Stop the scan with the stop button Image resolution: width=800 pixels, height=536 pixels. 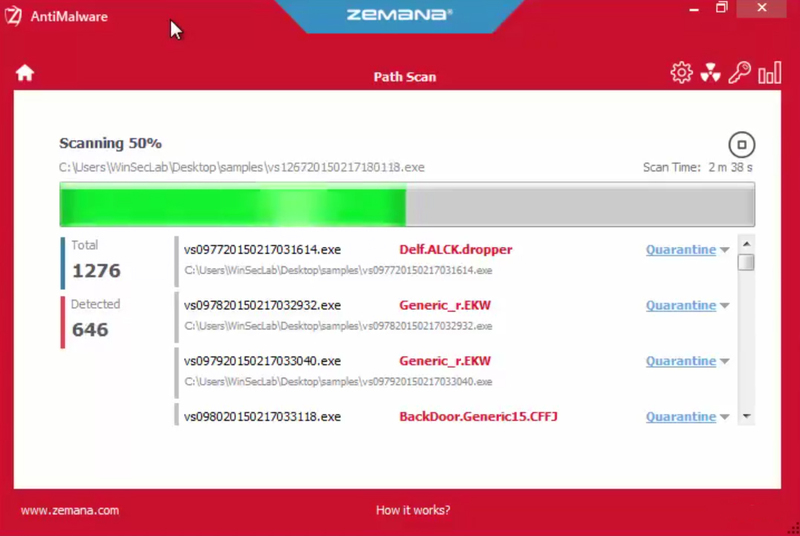tap(741, 145)
